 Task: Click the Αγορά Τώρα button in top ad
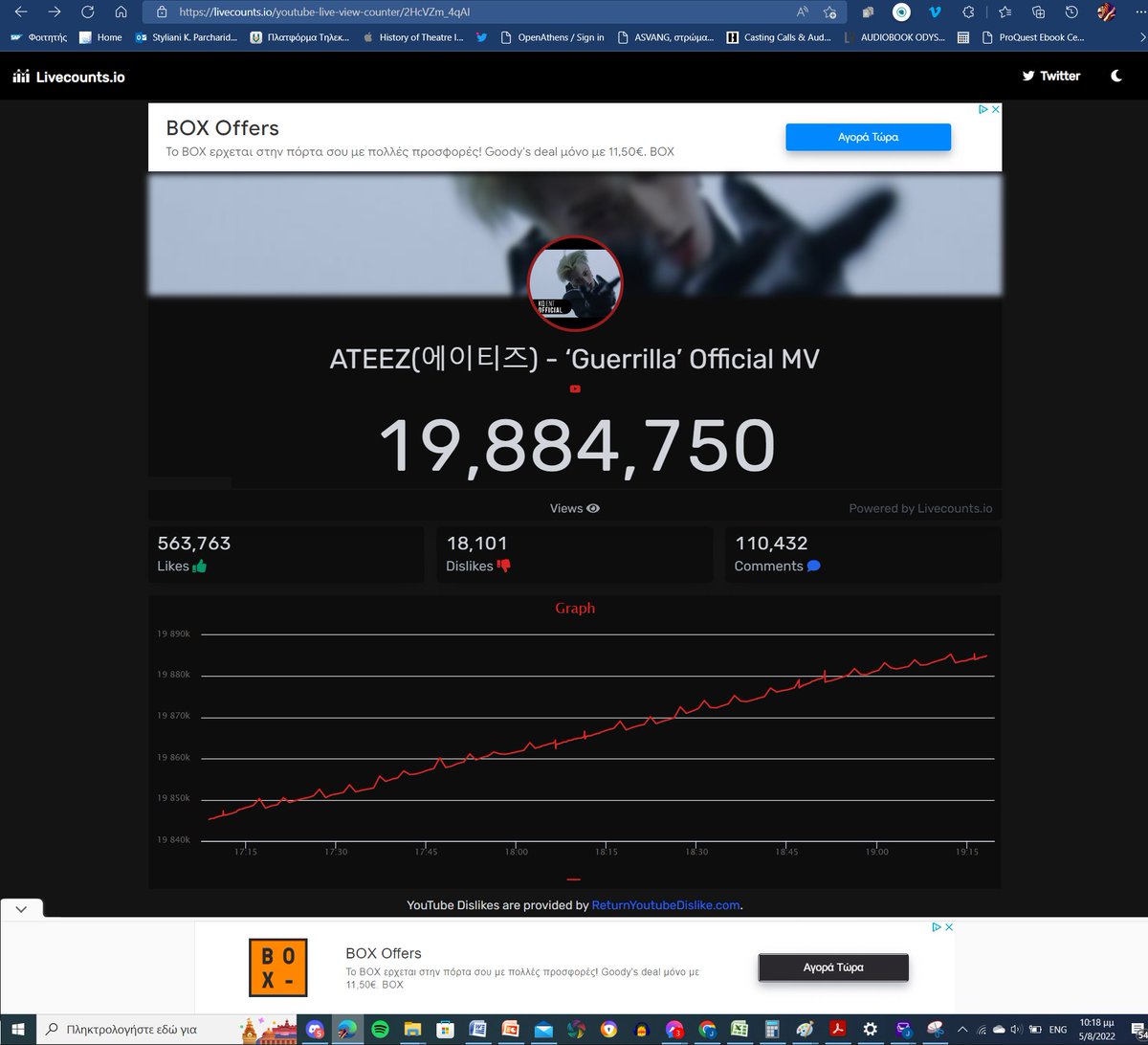pyautogui.click(x=868, y=137)
